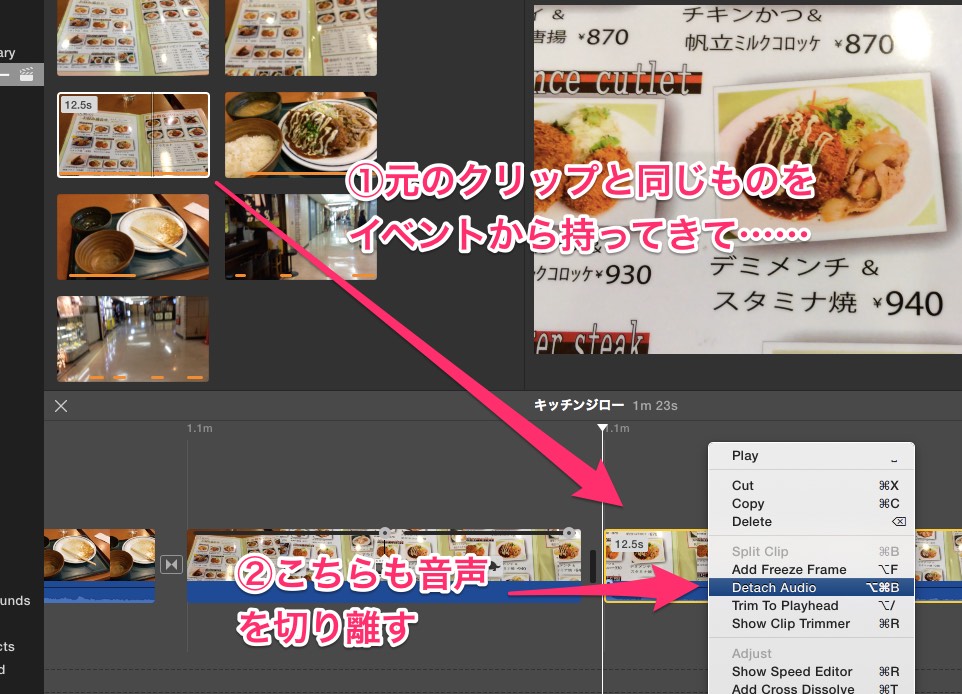Image resolution: width=962 pixels, height=694 pixels.
Task: Close the キッチンジロー timeline with the X
Action: pos(62,406)
